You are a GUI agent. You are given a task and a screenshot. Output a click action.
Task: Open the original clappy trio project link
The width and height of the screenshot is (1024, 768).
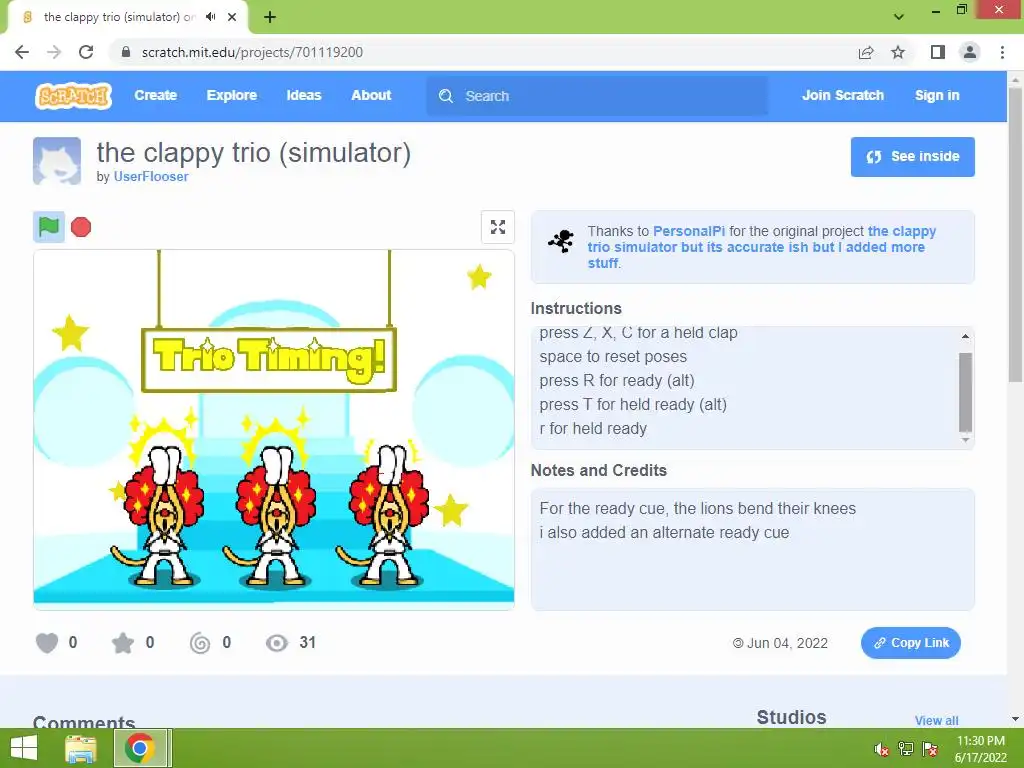761,247
